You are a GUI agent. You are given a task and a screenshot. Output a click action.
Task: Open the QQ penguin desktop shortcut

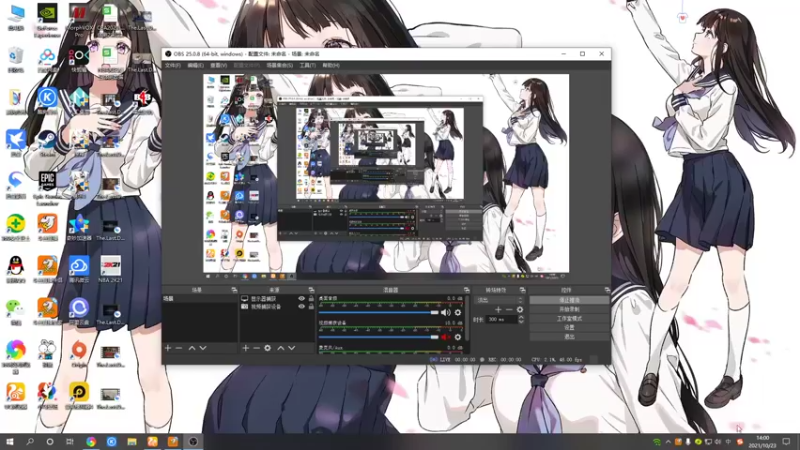pos(16,269)
